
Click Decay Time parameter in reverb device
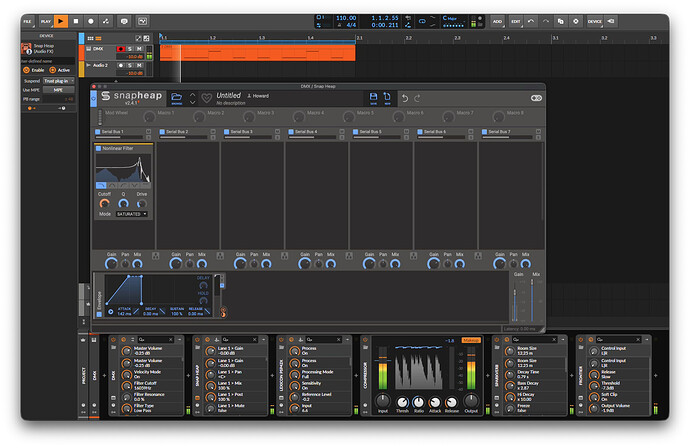tap(535, 374)
